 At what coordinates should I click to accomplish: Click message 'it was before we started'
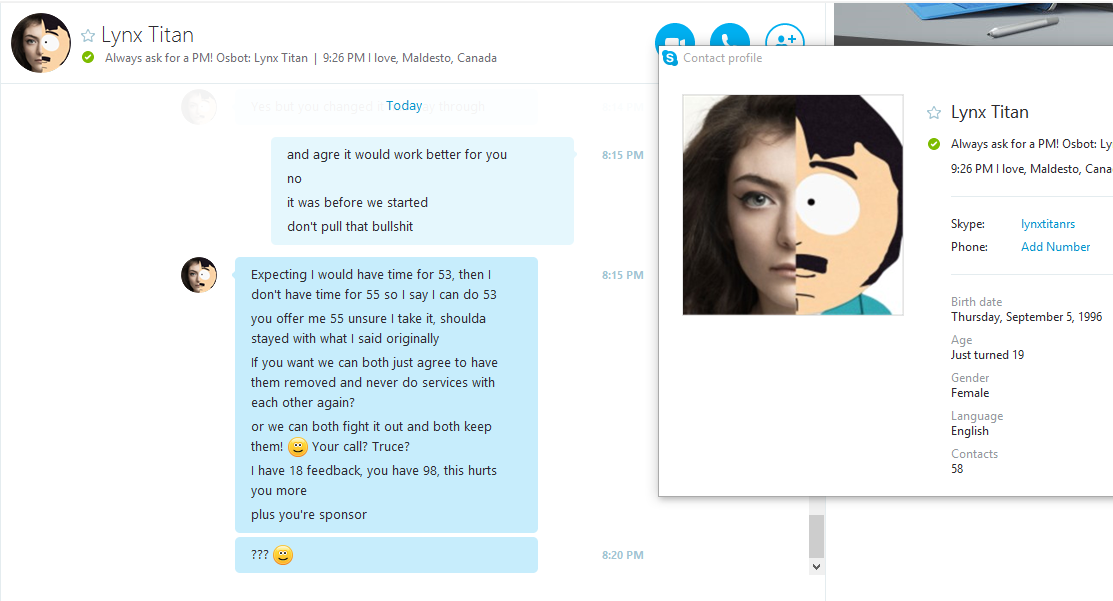(x=357, y=202)
